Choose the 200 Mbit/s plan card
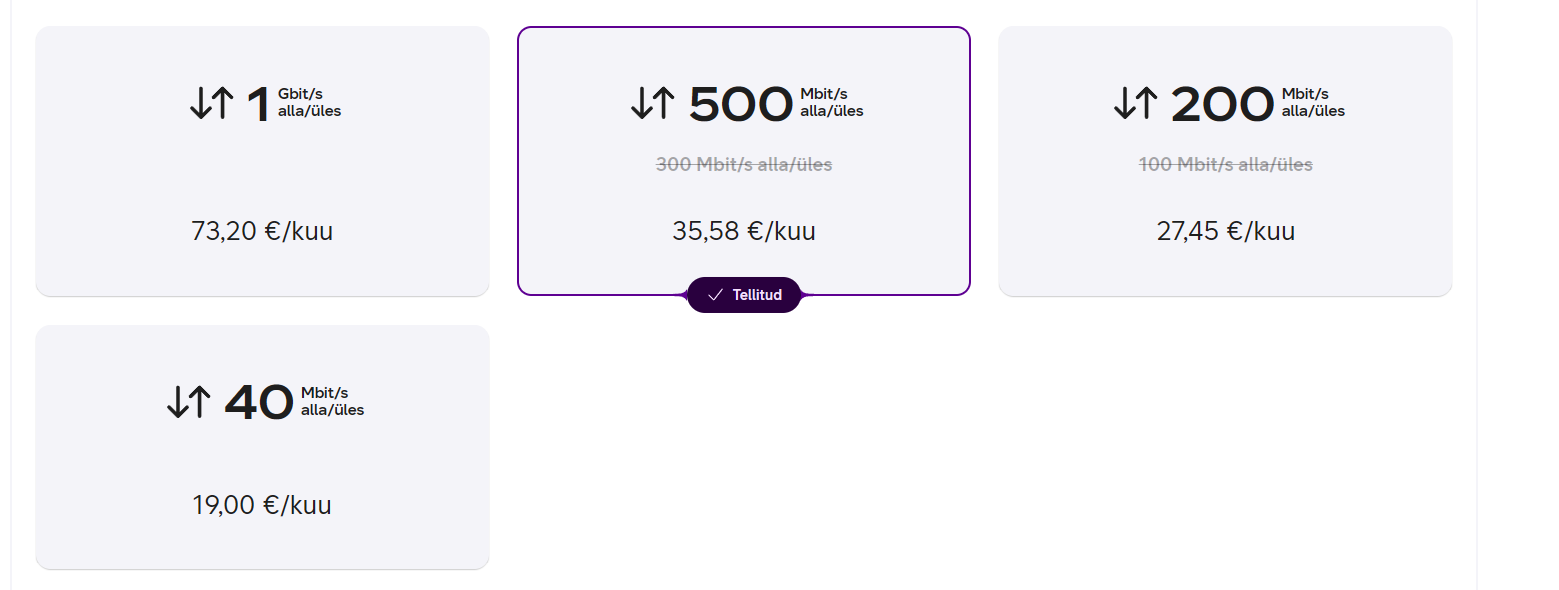This screenshot has width=1559, height=590. click(x=1225, y=161)
